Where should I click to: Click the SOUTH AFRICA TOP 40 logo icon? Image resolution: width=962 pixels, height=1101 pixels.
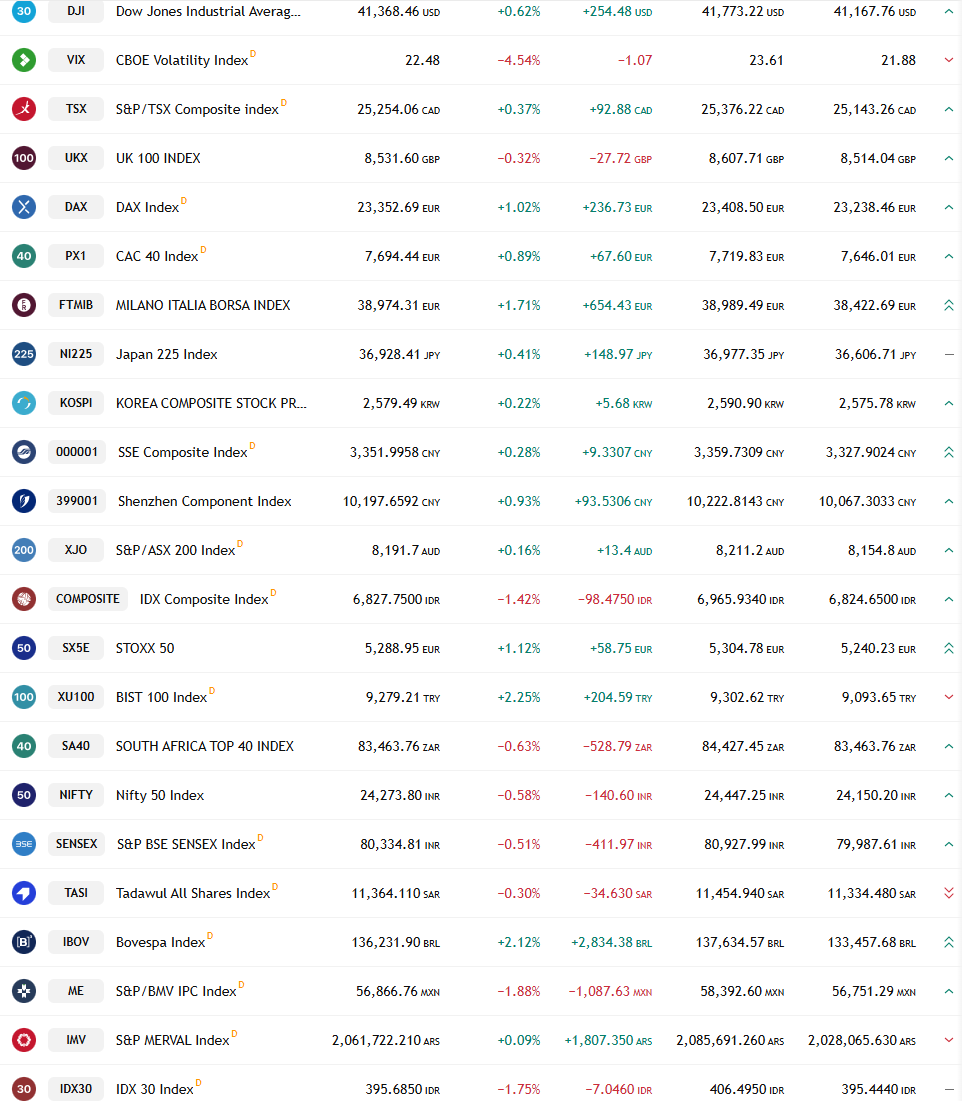[x=24, y=746]
